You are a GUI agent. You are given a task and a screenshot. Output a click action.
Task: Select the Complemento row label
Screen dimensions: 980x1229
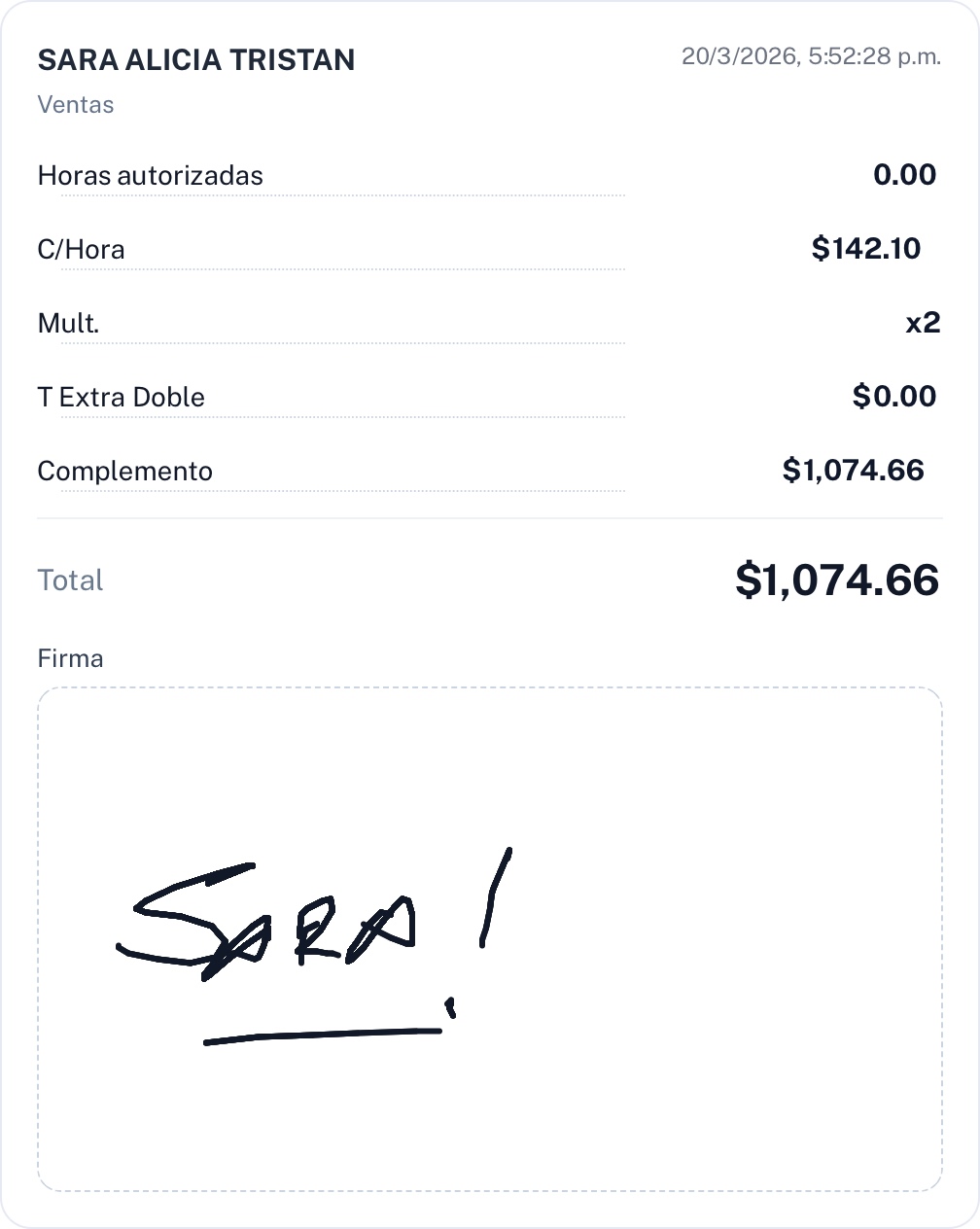[124, 472]
